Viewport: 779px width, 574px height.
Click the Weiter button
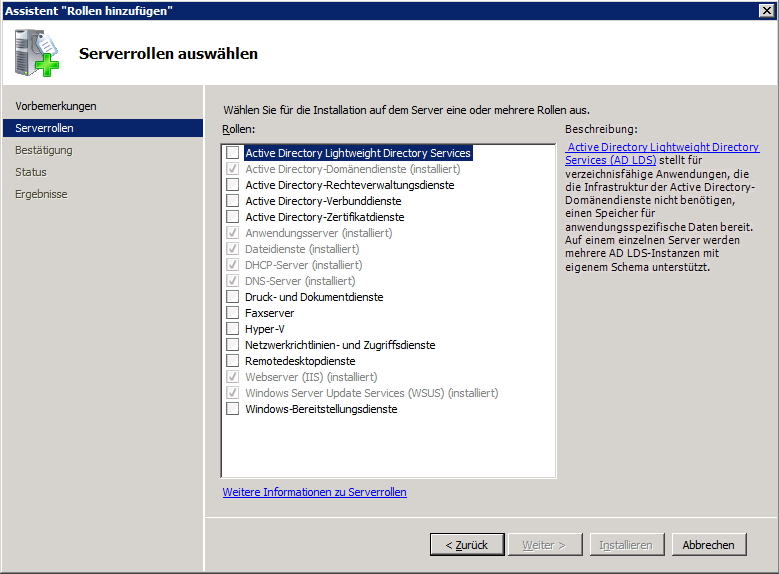545,545
